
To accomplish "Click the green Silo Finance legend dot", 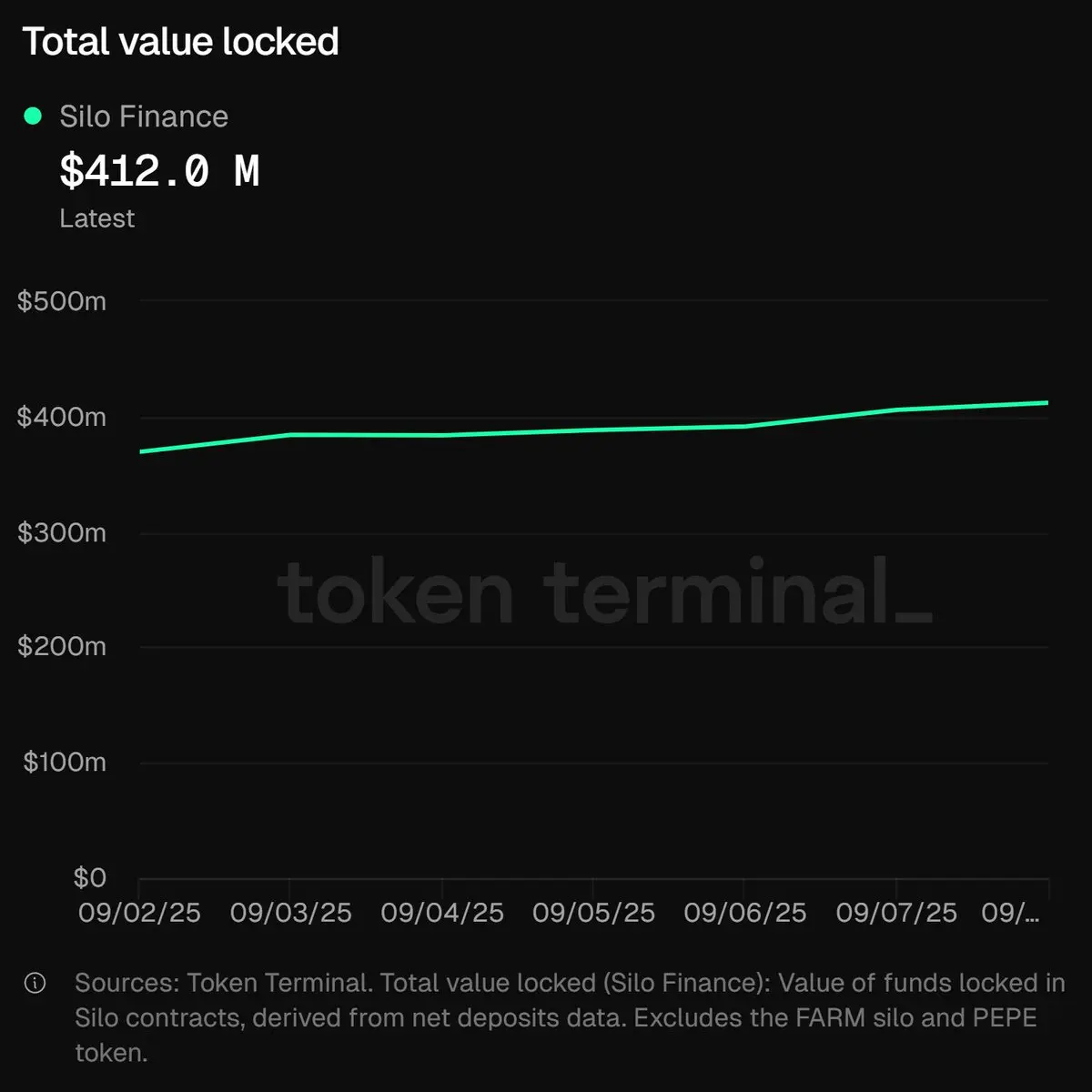I will tap(33, 116).
